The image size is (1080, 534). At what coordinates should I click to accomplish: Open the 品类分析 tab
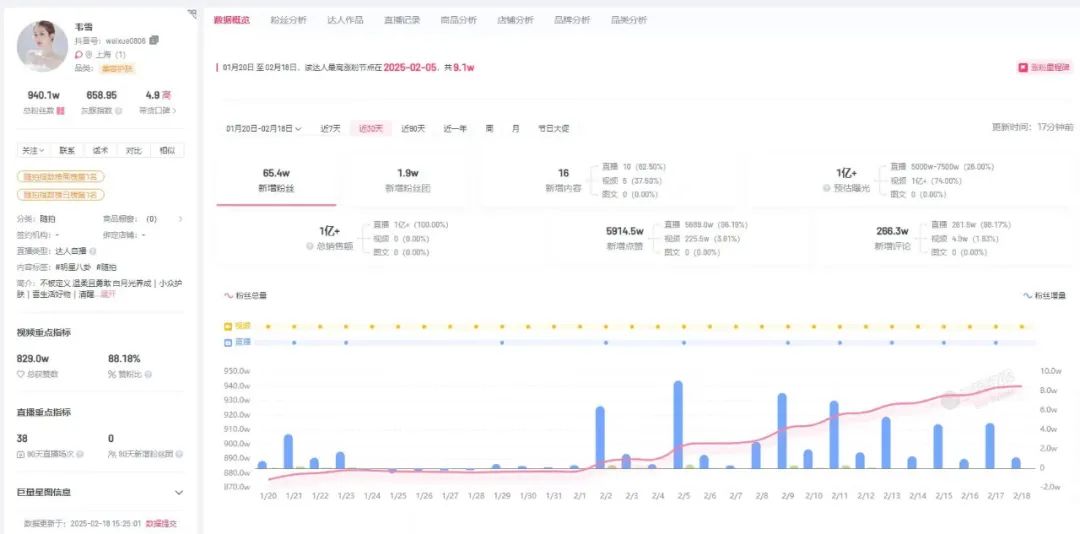[x=629, y=20]
